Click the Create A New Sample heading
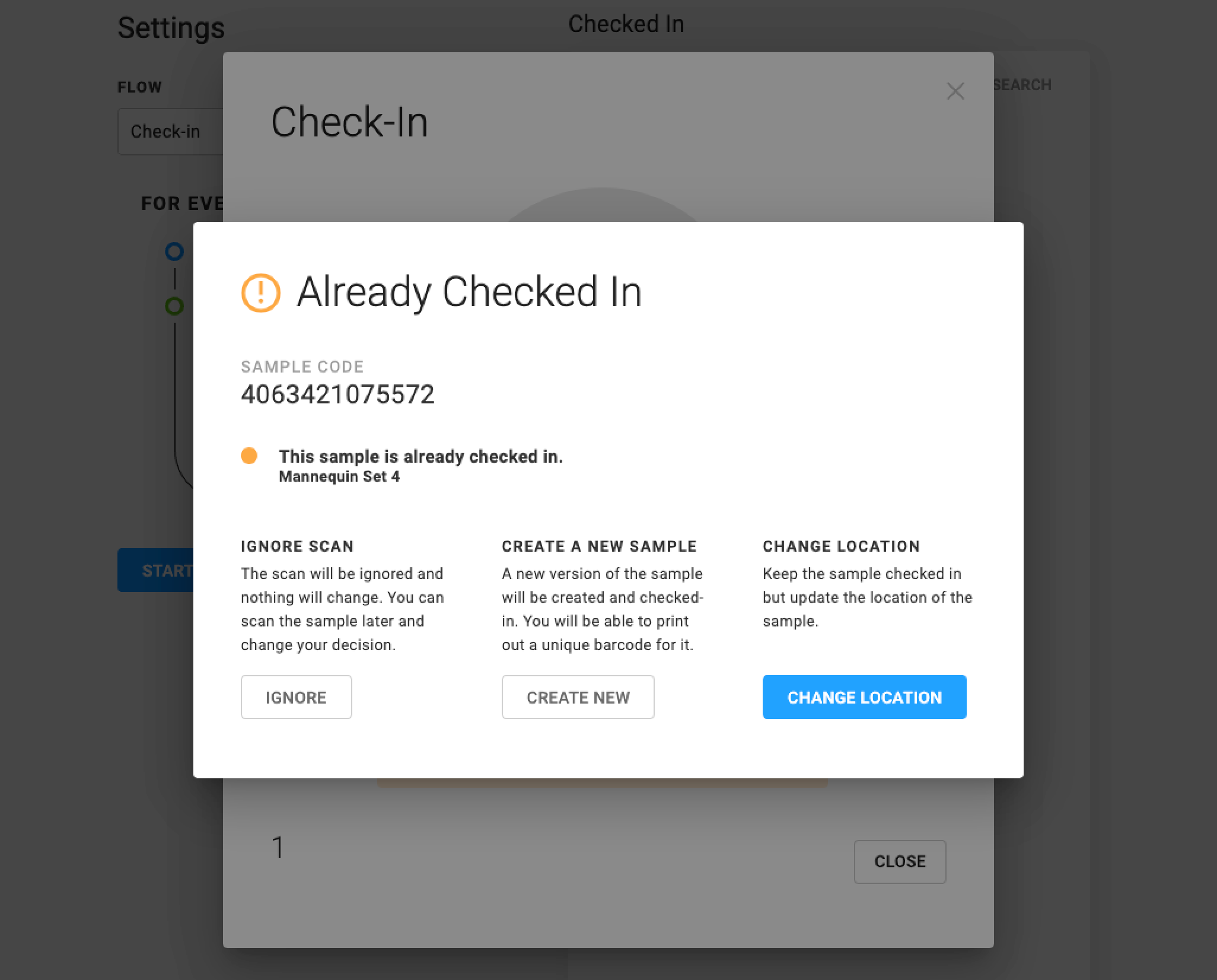This screenshot has width=1217, height=980. coord(599,546)
